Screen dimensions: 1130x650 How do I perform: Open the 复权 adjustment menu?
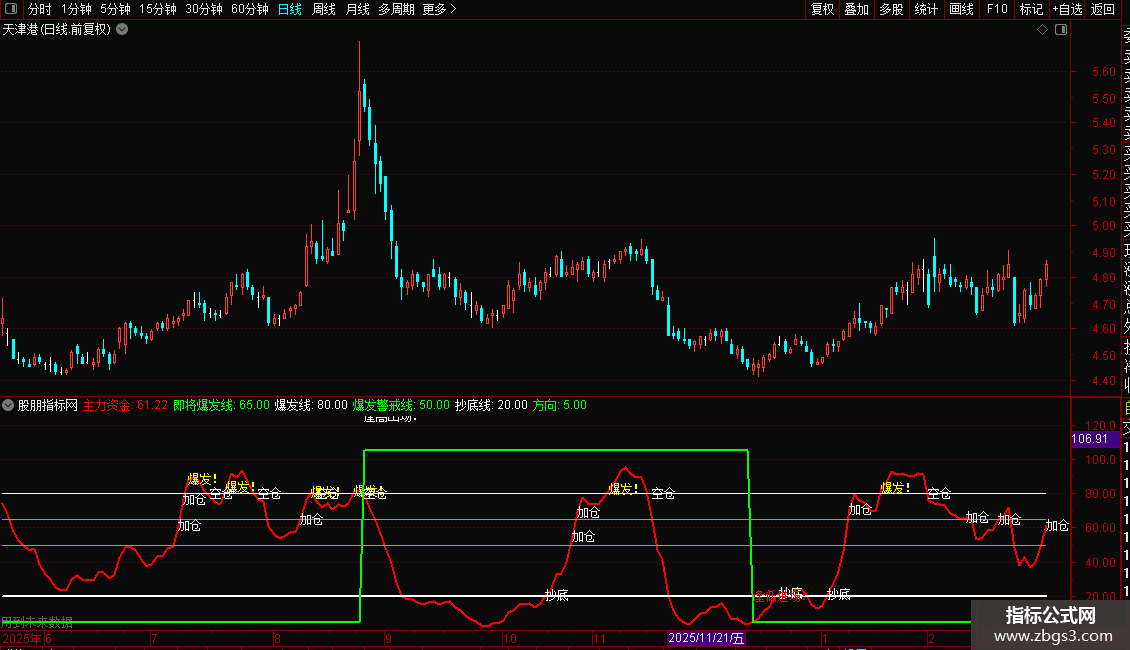pos(822,9)
